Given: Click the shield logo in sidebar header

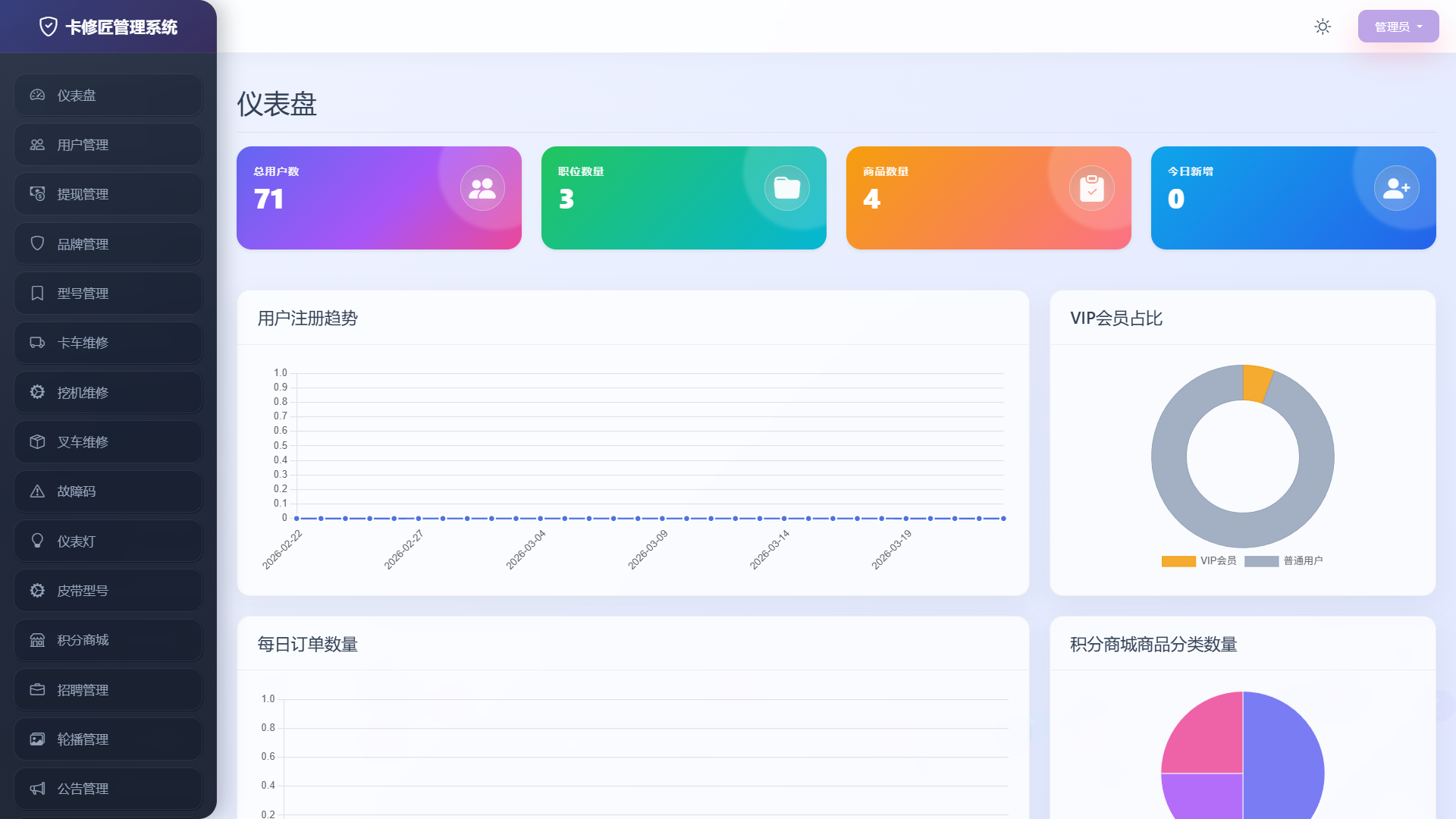Looking at the screenshot, I should pos(49,27).
